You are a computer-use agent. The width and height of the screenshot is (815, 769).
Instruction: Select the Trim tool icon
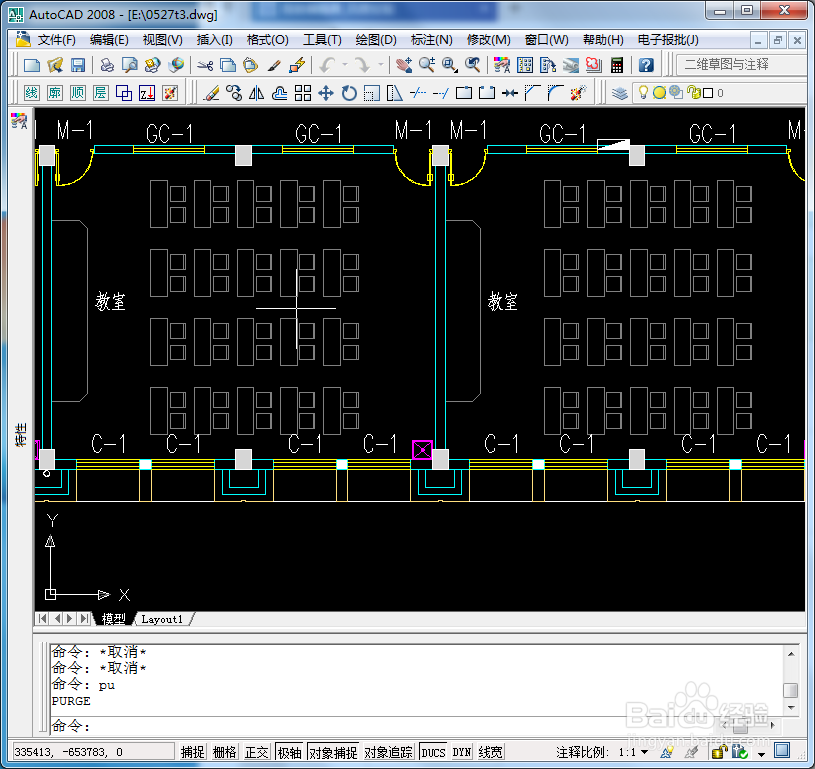coord(418,93)
